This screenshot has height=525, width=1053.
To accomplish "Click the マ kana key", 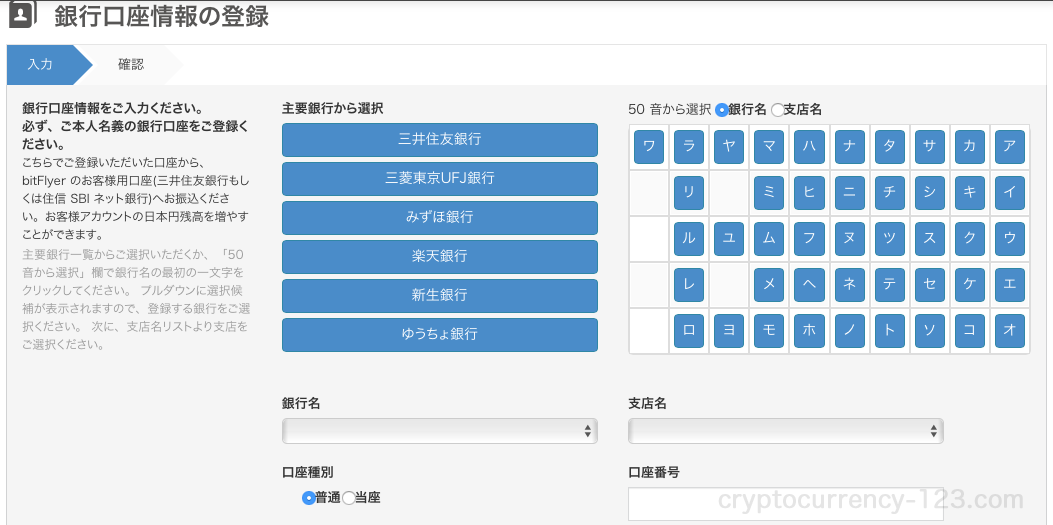I will (769, 147).
